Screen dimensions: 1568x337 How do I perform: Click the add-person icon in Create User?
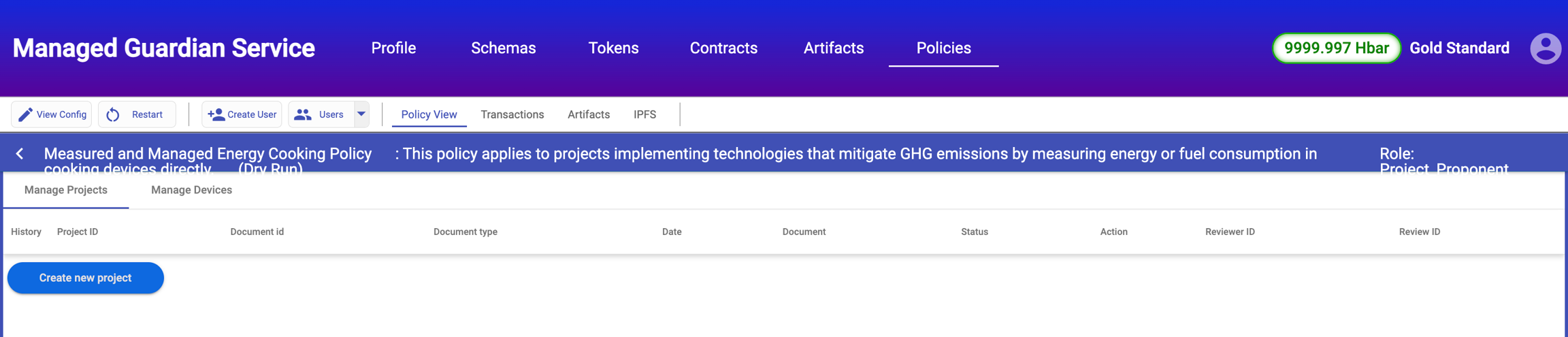click(x=216, y=114)
